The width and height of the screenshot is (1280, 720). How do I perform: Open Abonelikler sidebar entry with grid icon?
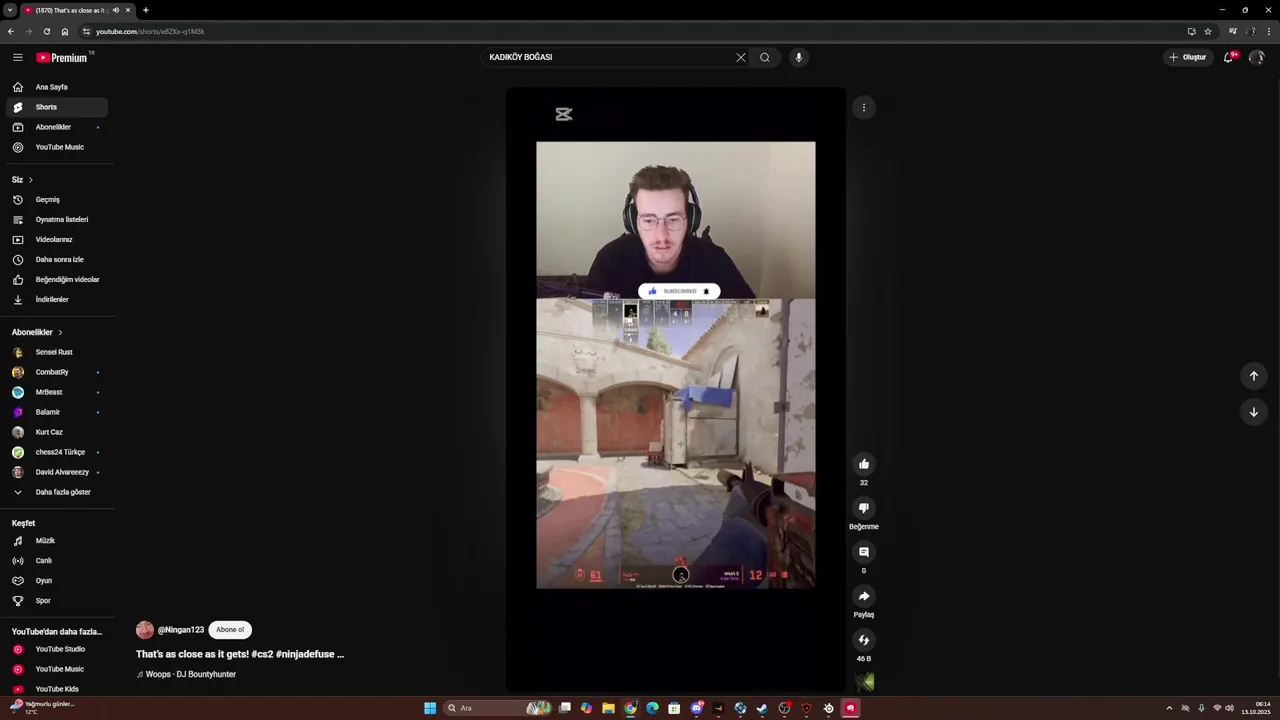click(x=57, y=127)
